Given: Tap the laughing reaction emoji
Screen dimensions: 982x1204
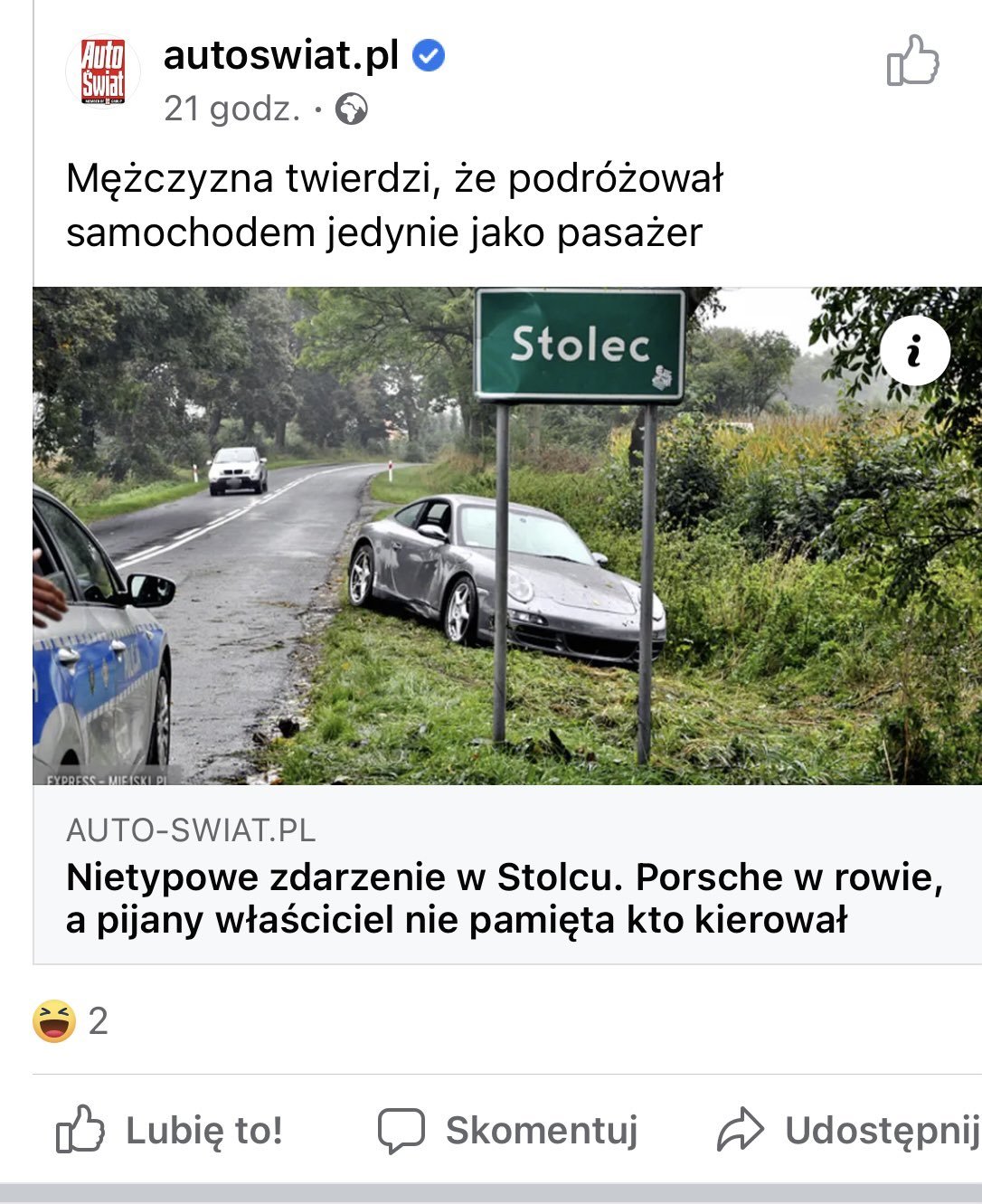Looking at the screenshot, I should 54,1021.
